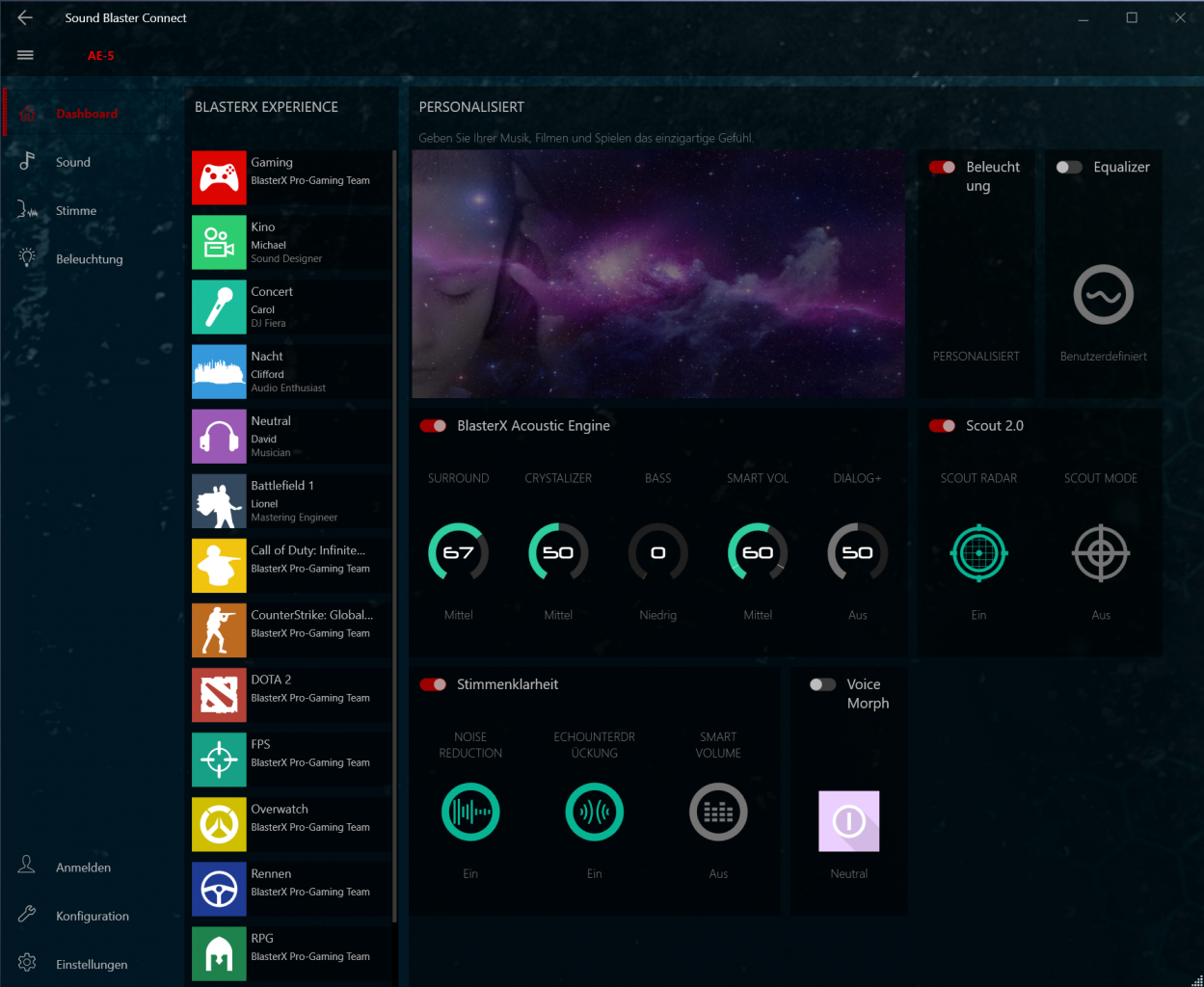This screenshot has width=1204, height=987.
Task: Select 'Audio Enthusiast' under Nacht
Action: point(288,387)
